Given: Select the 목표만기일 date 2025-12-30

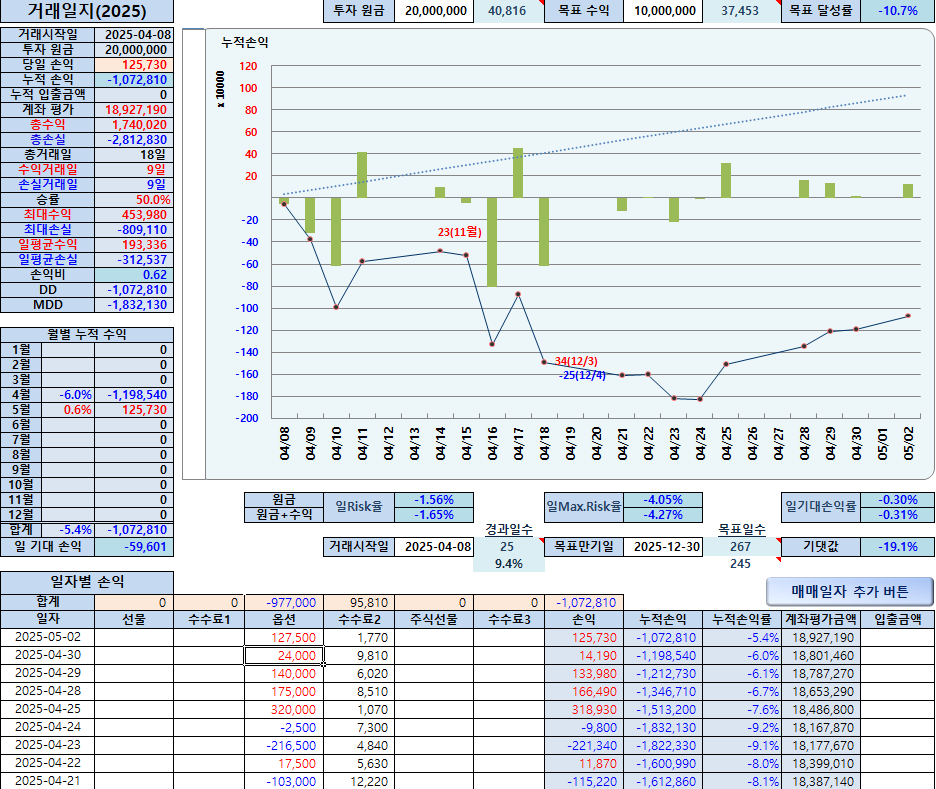Looking at the screenshot, I should coord(663,547).
